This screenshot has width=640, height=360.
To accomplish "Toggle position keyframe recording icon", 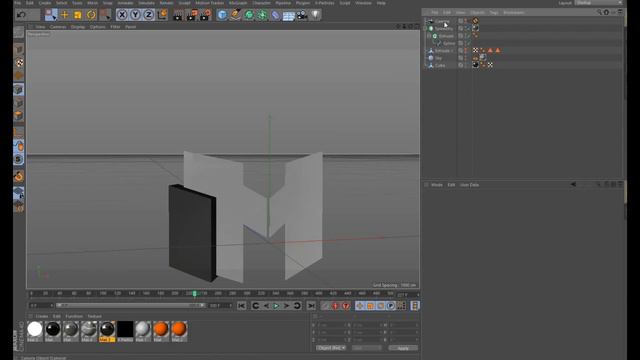I will tap(360, 306).
